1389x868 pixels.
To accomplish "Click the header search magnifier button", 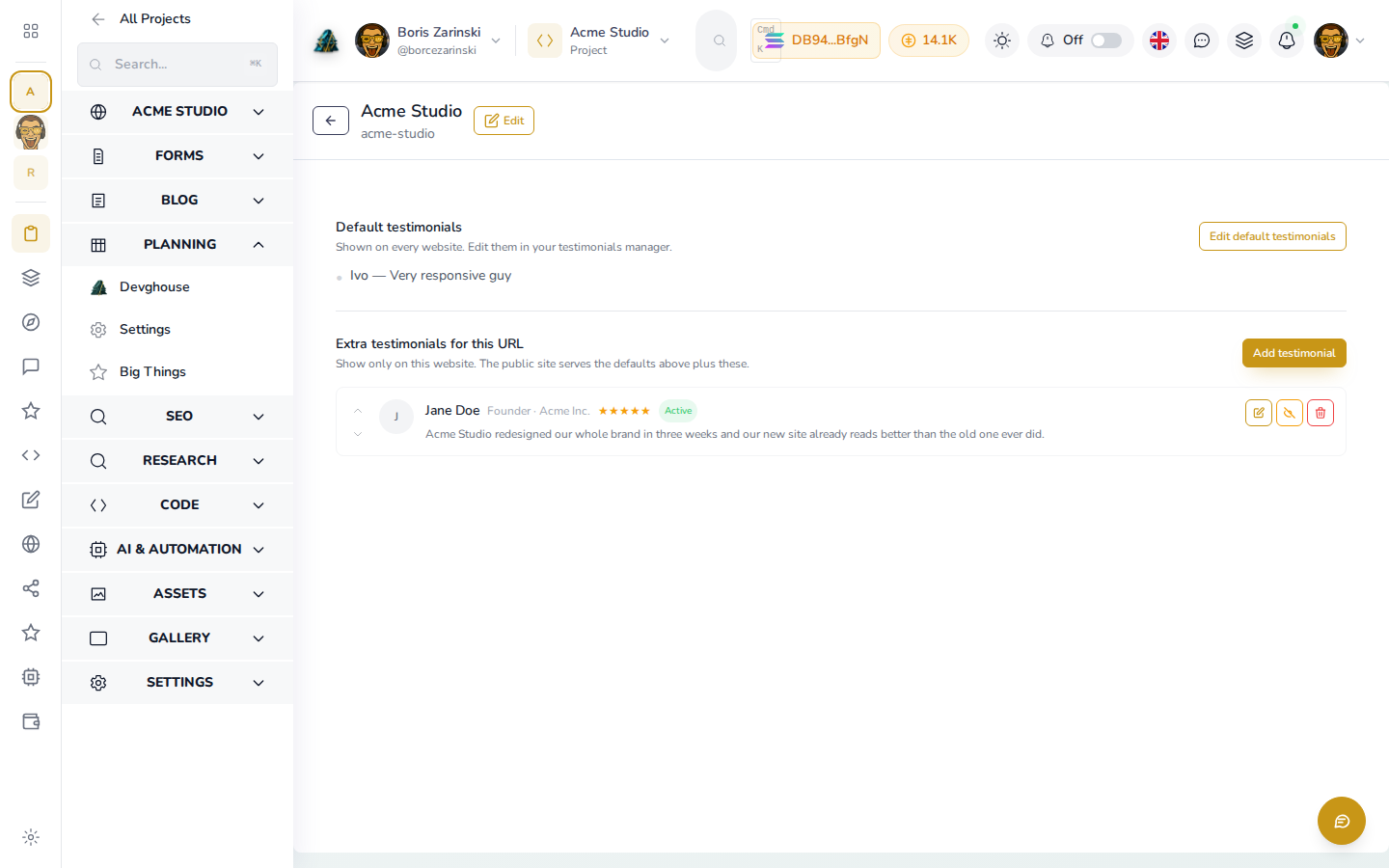I will (717, 41).
